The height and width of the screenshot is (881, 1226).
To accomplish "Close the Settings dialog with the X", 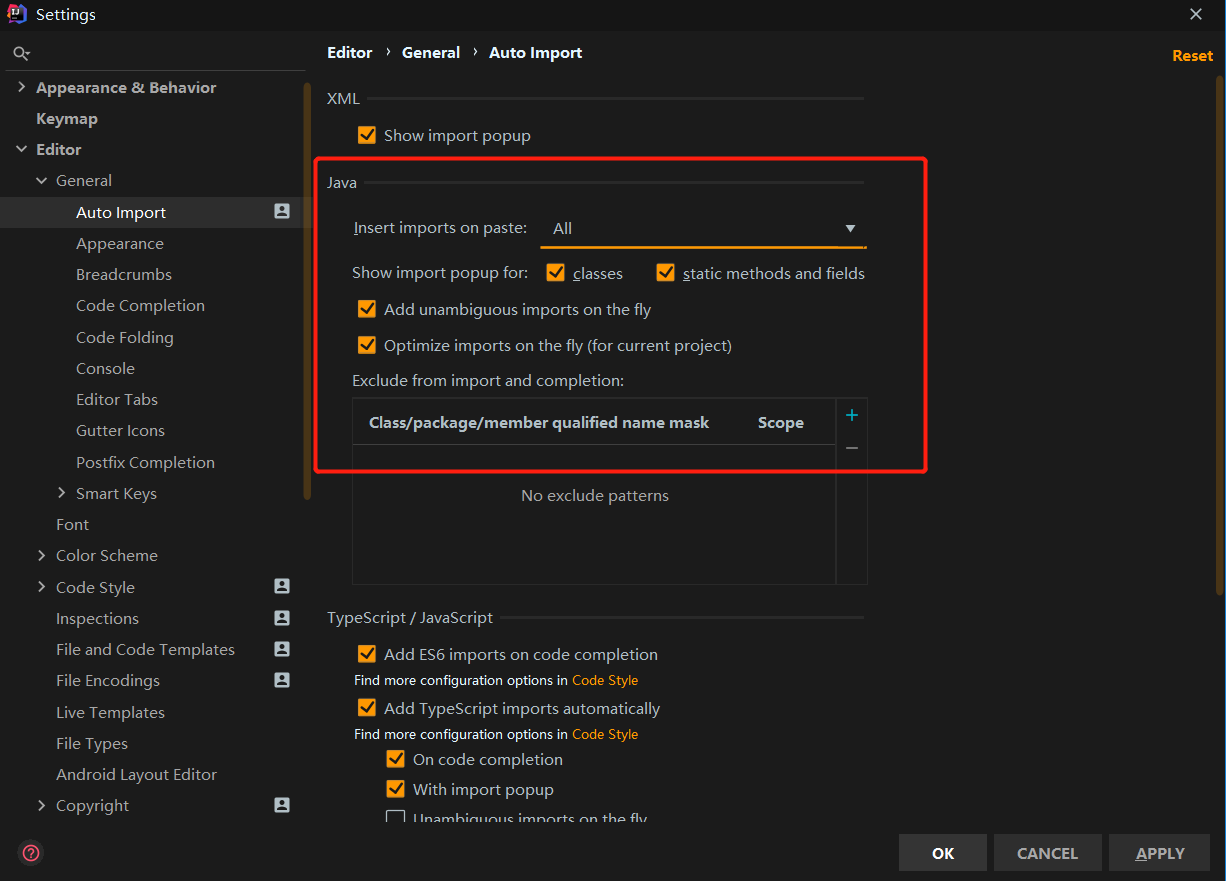I will click(1196, 14).
